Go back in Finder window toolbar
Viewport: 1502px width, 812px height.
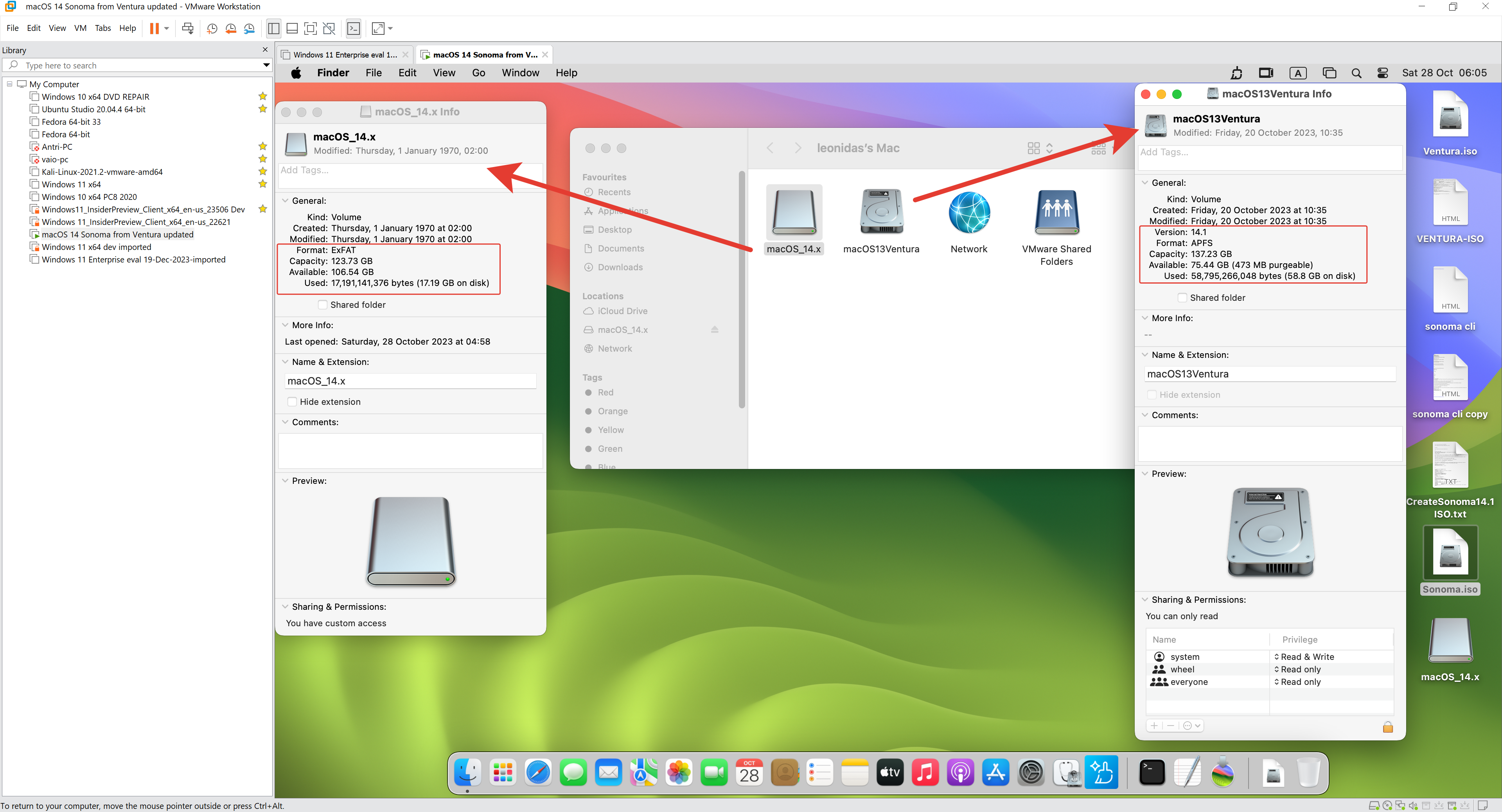pos(770,148)
